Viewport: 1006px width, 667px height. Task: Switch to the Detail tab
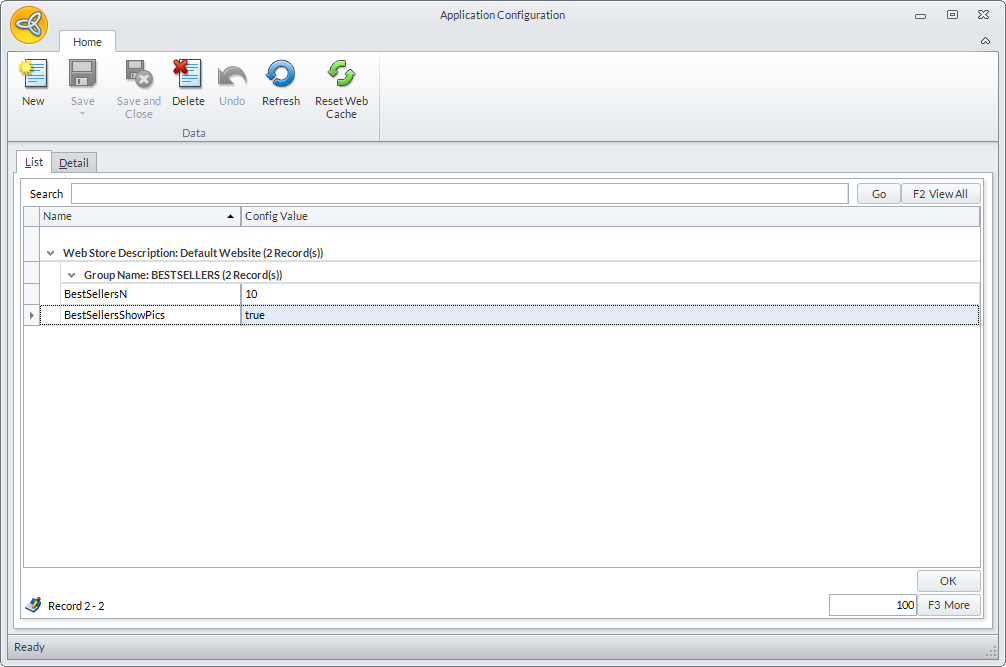73,163
